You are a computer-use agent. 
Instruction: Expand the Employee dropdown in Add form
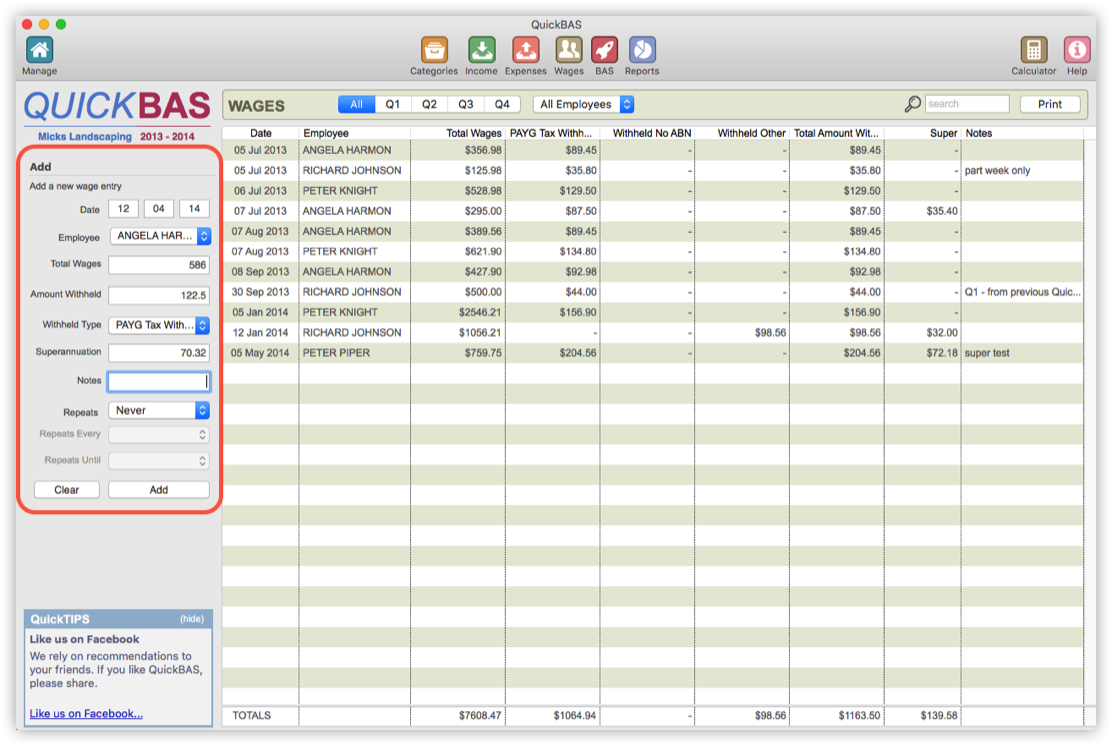click(x=159, y=237)
